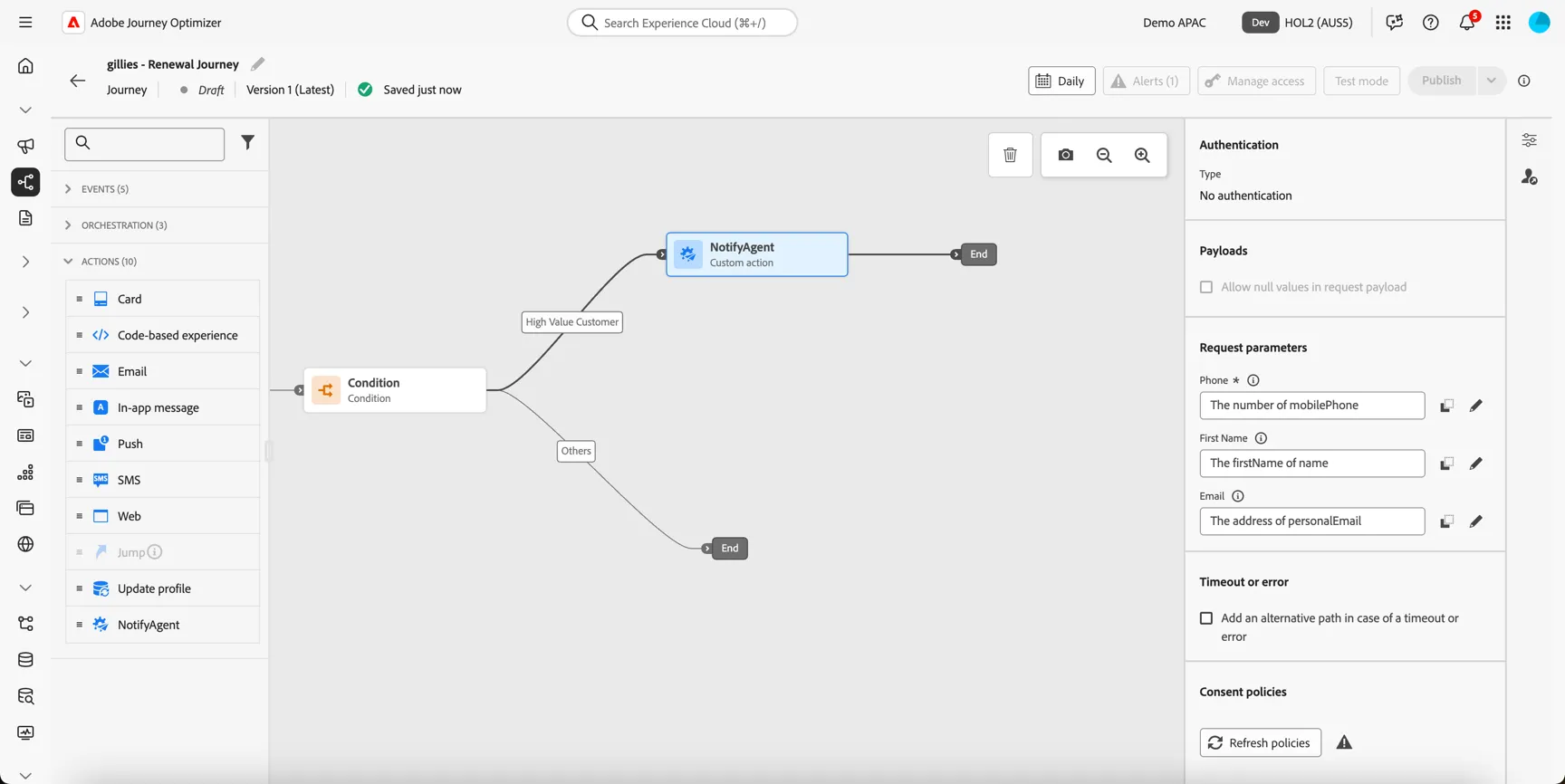Screen dimensions: 1565x784
Task: Open the filter for the activity palette
Action: click(x=247, y=142)
